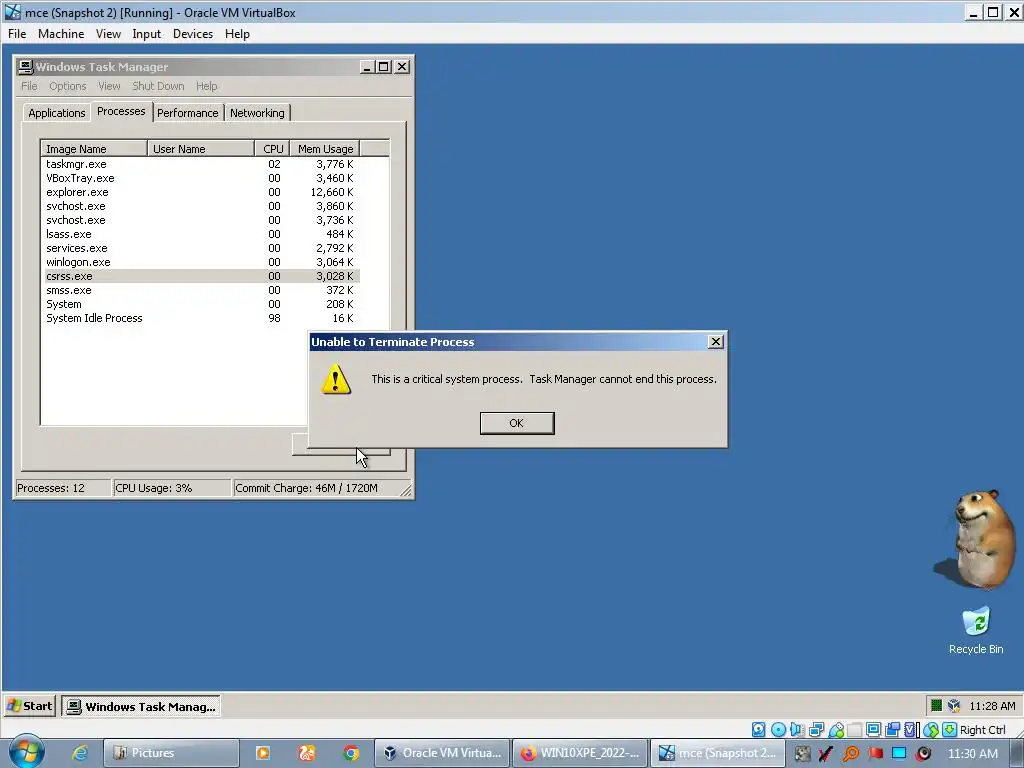Click the guest XP Start button
1024x768 pixels.
click(29, 706)
